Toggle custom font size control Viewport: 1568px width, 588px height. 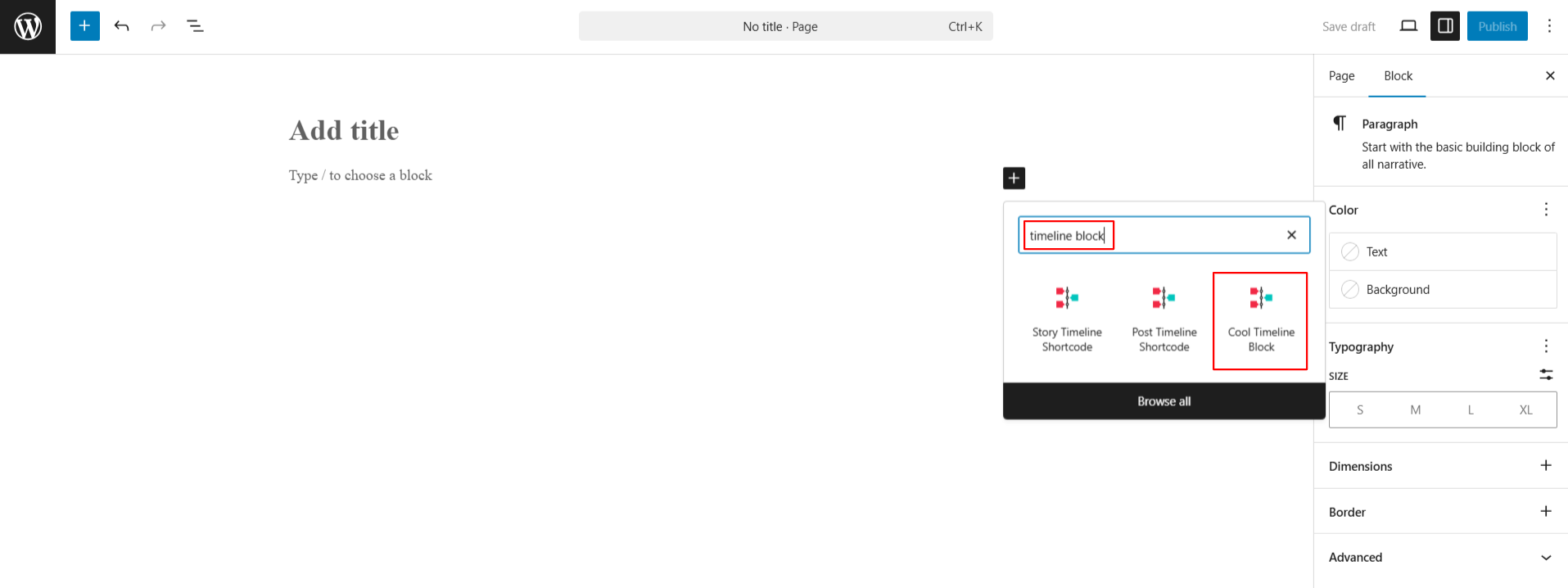[1546, 375]
